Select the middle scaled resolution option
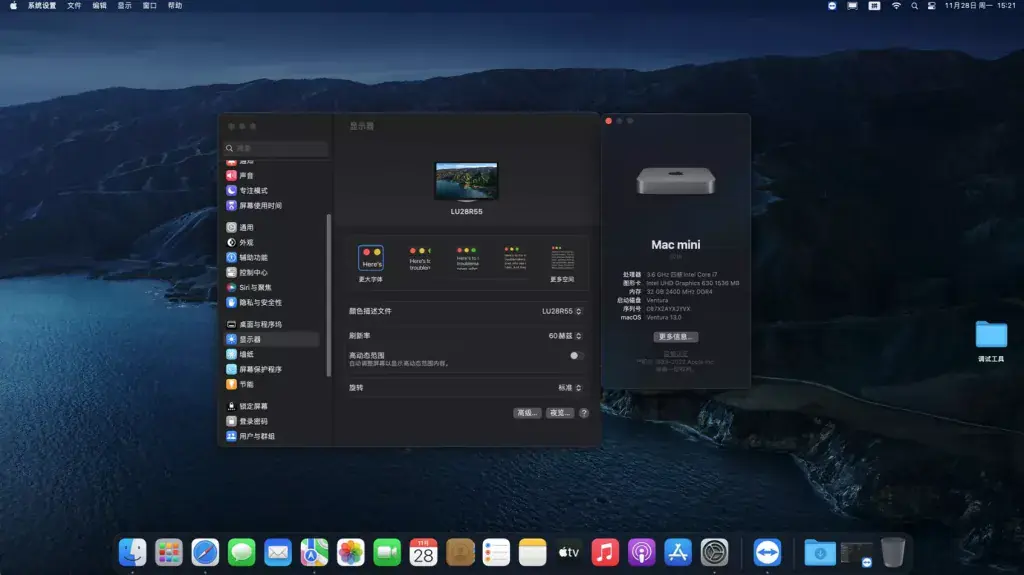Viewport: 1024px width, 575px height. 467,259
